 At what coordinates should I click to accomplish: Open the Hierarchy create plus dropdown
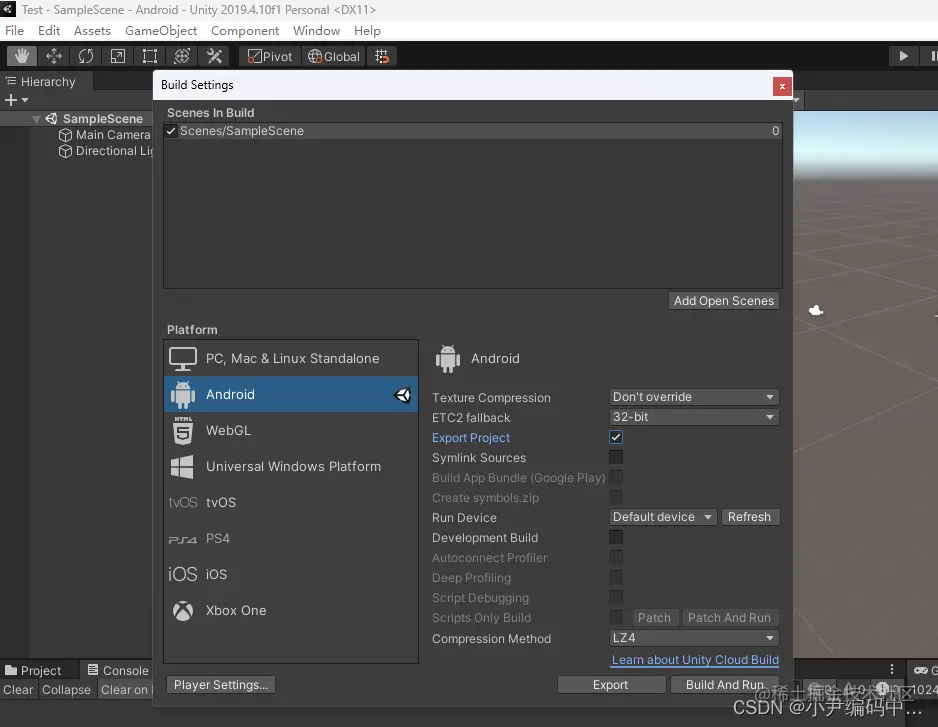point(16,100)
